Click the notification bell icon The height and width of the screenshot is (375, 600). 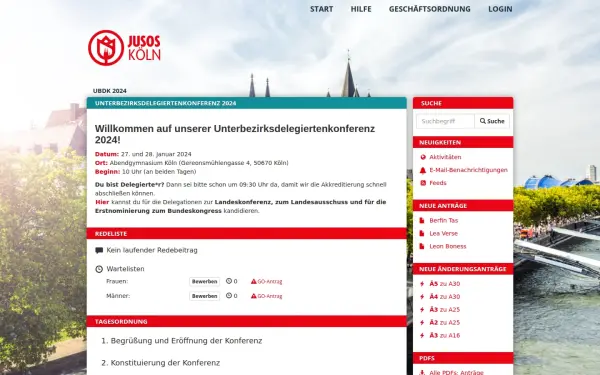tap(422, 170)
